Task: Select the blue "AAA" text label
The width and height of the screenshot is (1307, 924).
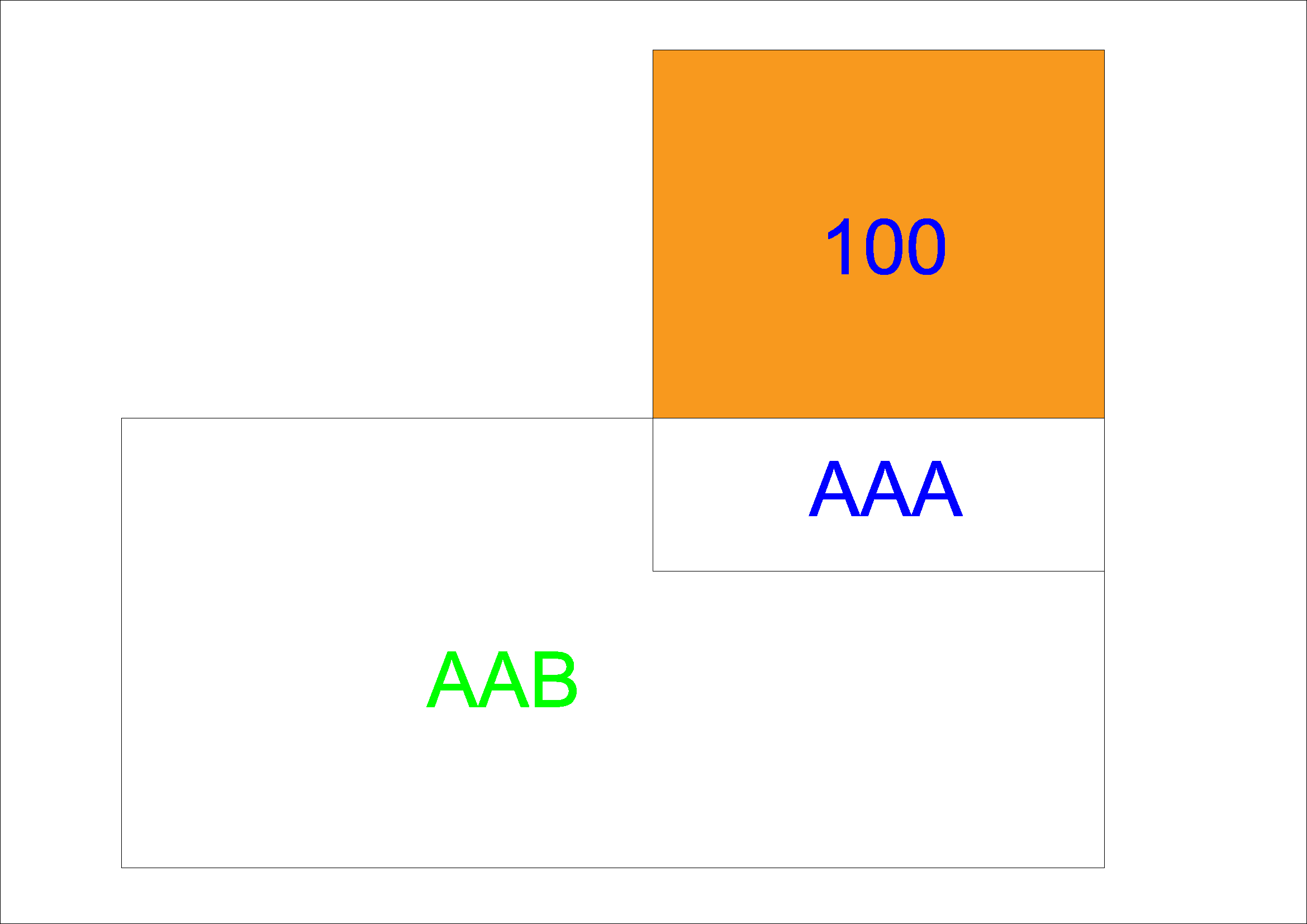Action: (x=885, y=489)
